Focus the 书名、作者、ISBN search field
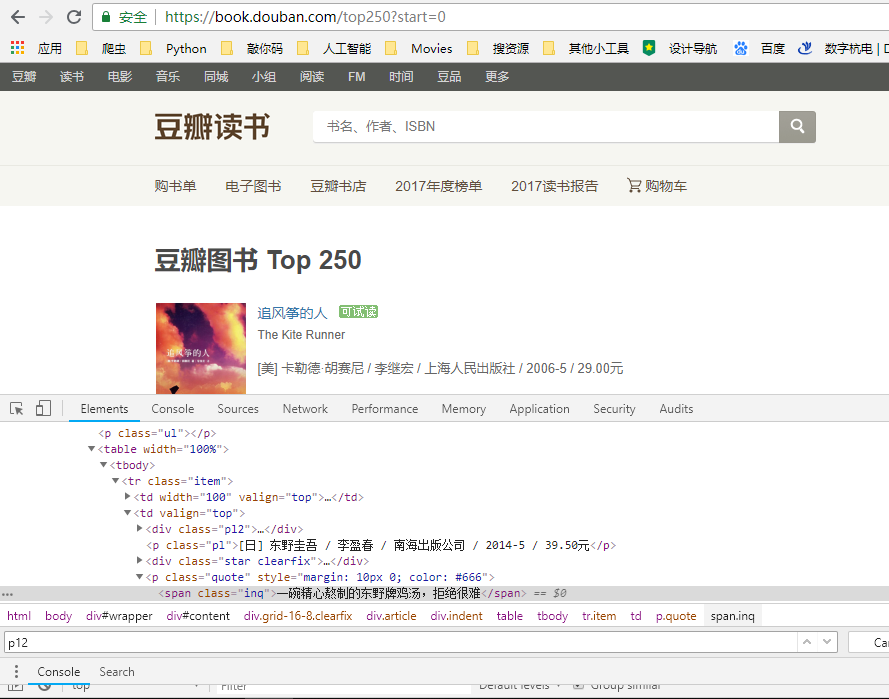This screenshot has width=889, height=699. pyautogui.click(x=546, y=126)
